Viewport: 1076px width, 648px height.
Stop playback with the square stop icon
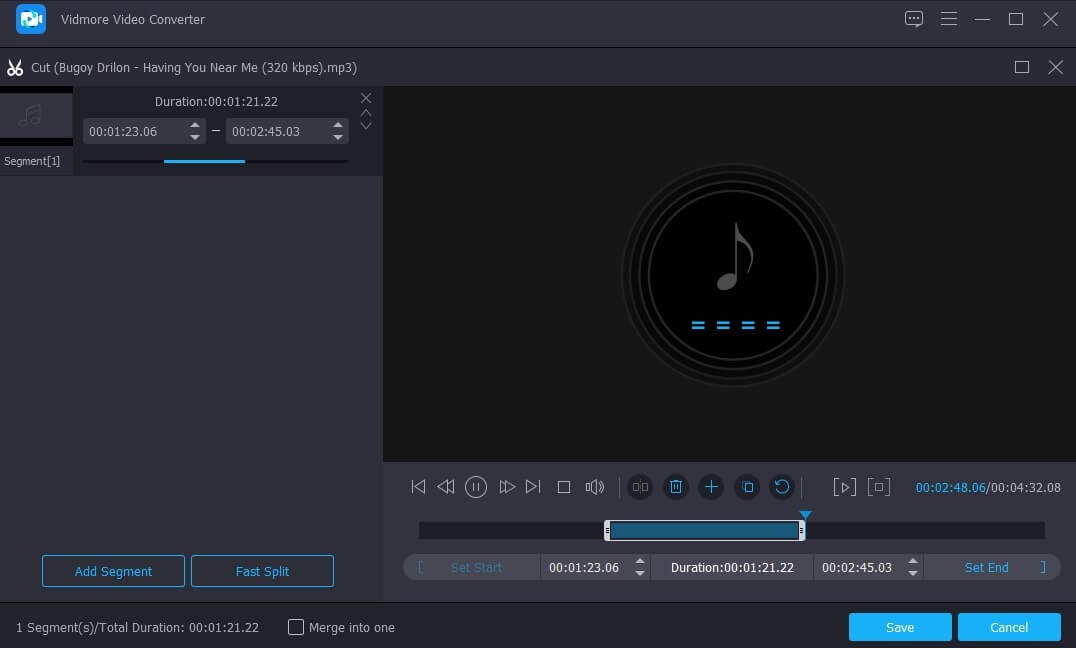point(564,487)
